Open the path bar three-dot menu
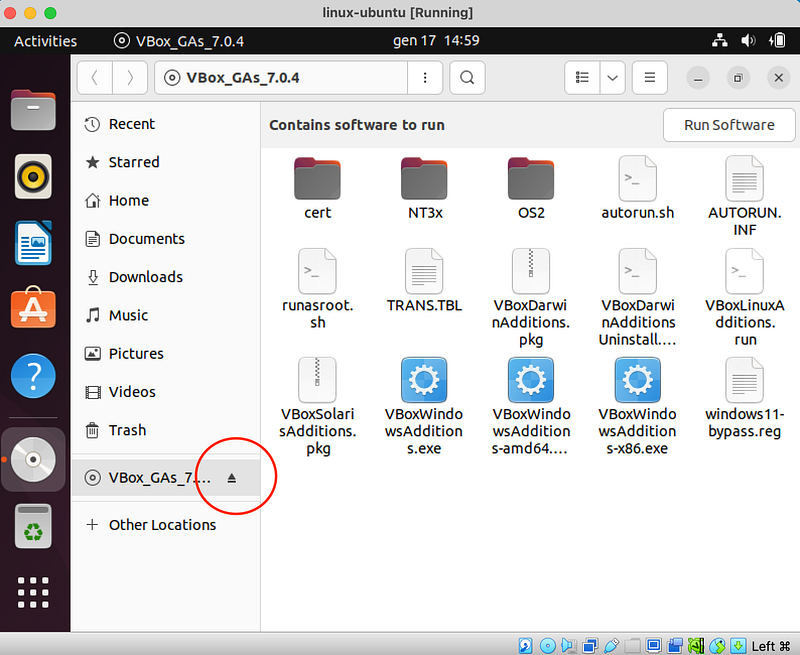Image resolution: width=800 pixels, height=655 pixels. pos(425,78)
